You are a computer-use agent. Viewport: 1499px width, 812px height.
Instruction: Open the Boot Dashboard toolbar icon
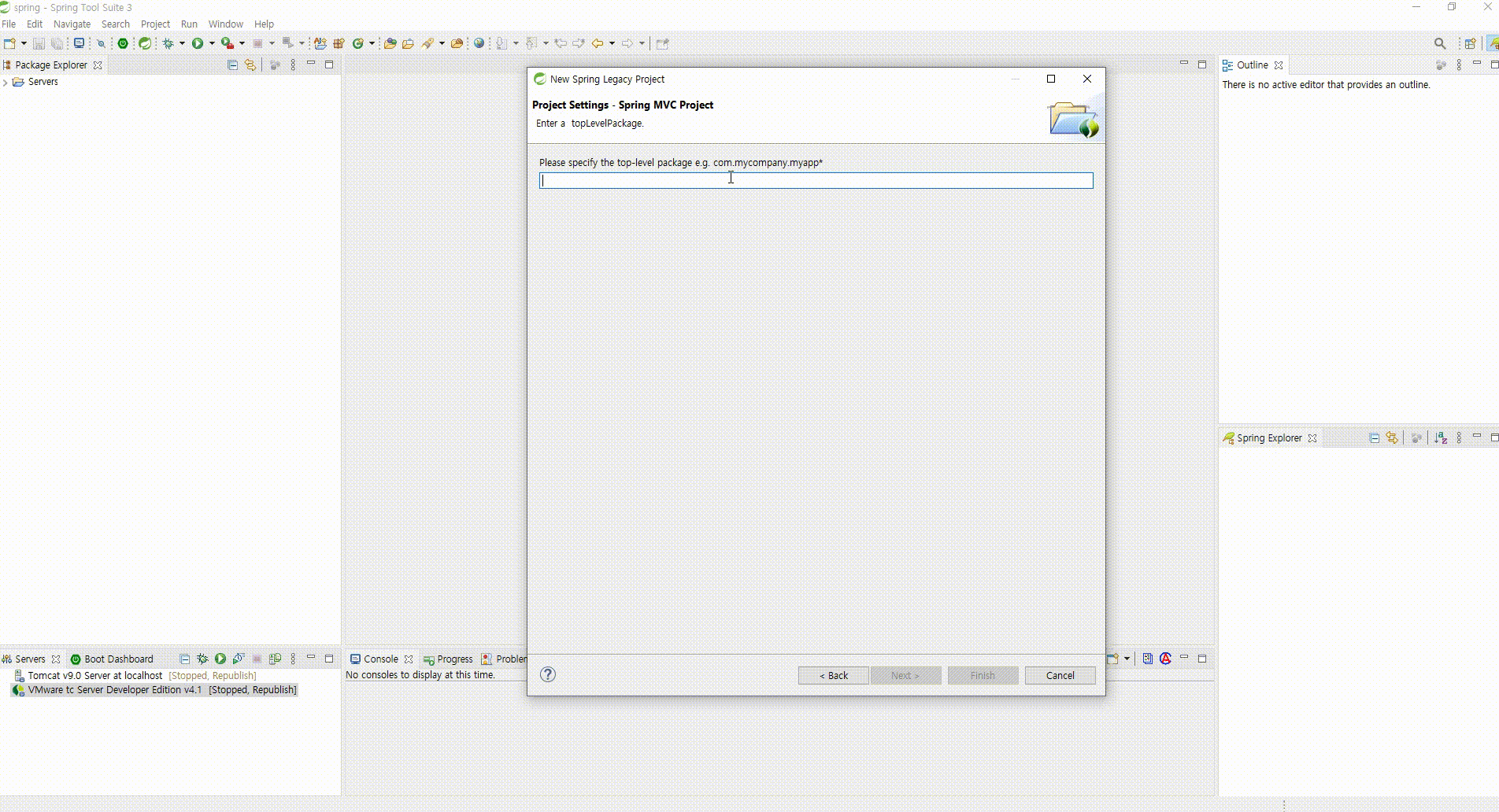(x=123, y=43)
